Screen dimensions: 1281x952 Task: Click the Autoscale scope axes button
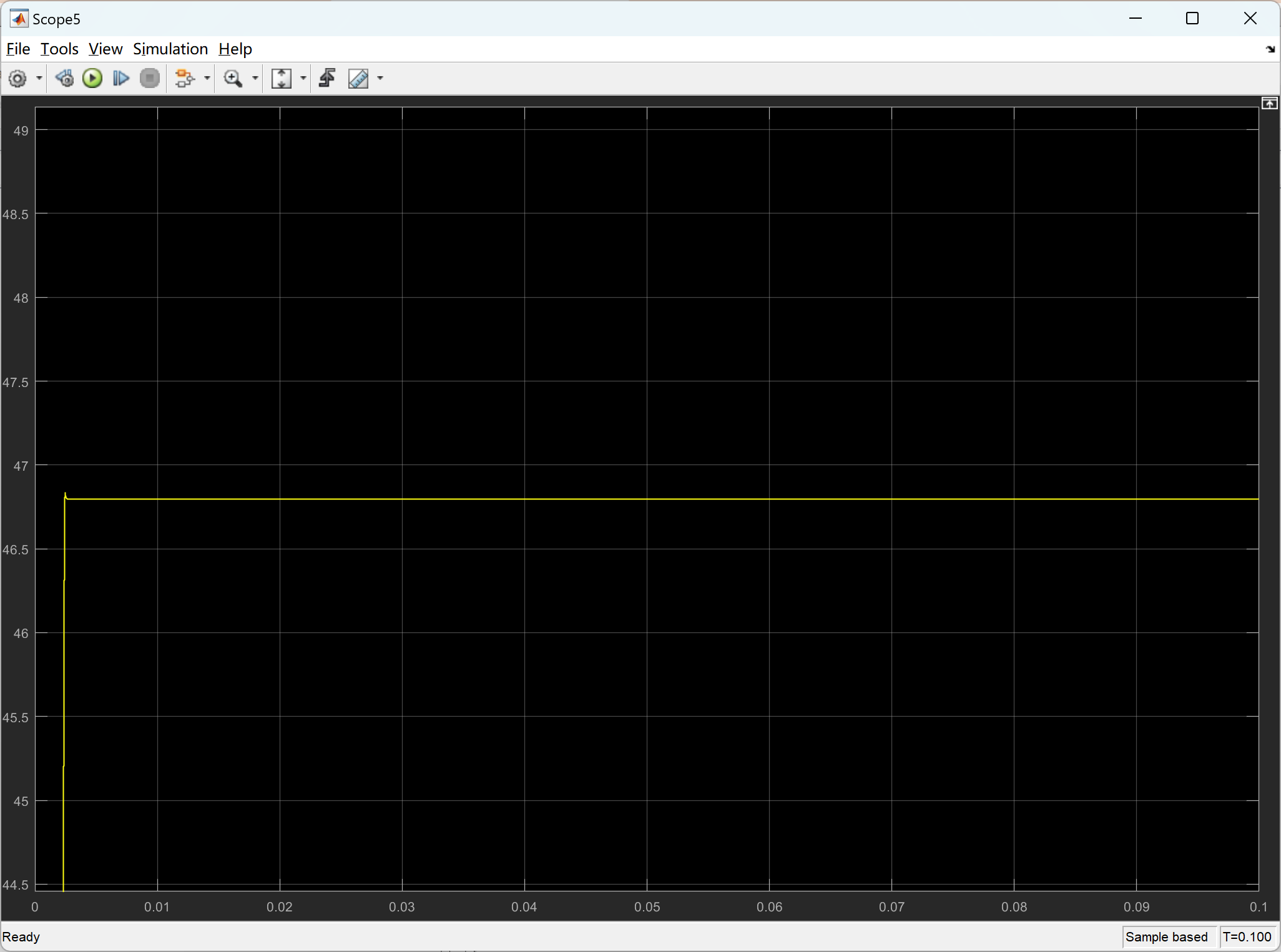click(x=282, y=78)
